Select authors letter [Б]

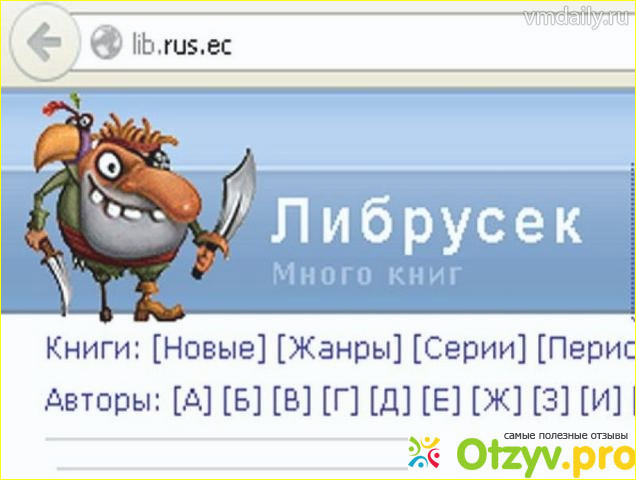point(242,401)
